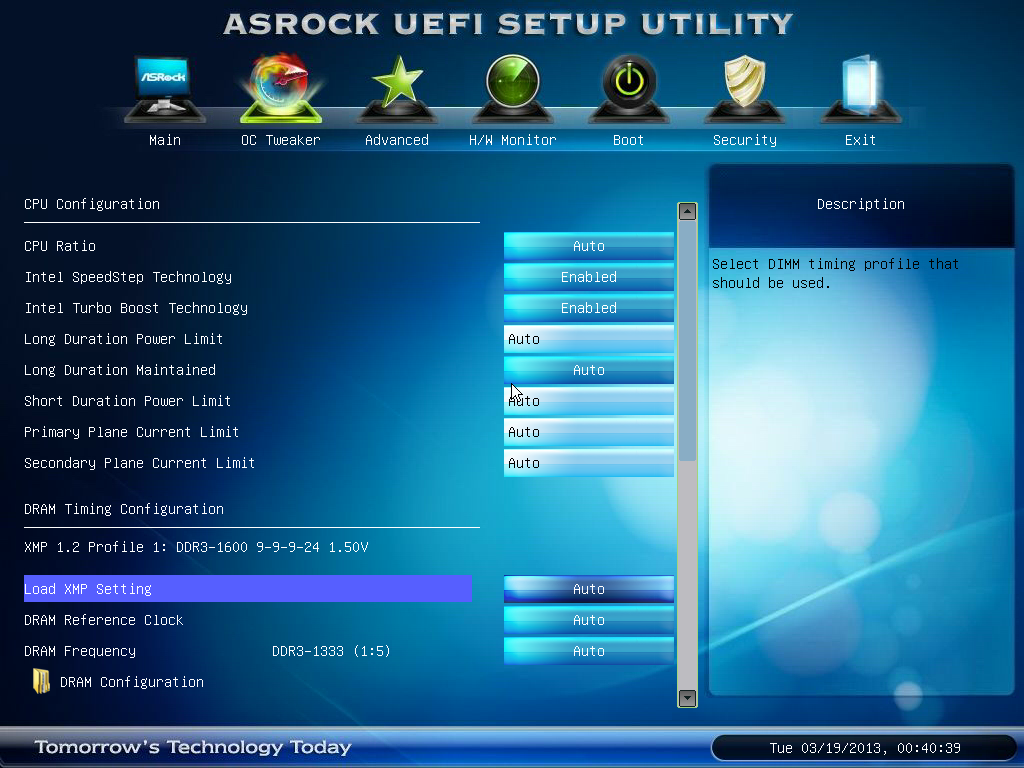Change Intel Turbo Boost Technology Enabled setting
Viewport: 1024px width, 768px height.
pos(588,308)
